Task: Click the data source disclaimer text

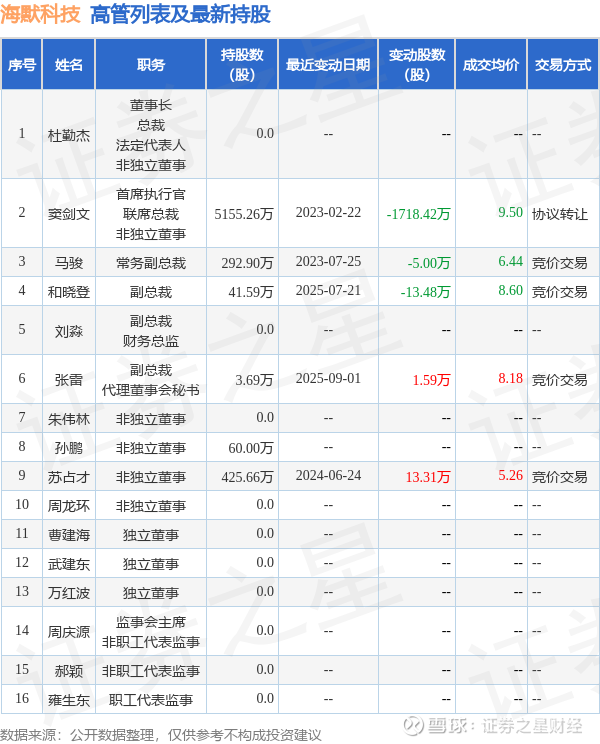Action: [161, 735]
